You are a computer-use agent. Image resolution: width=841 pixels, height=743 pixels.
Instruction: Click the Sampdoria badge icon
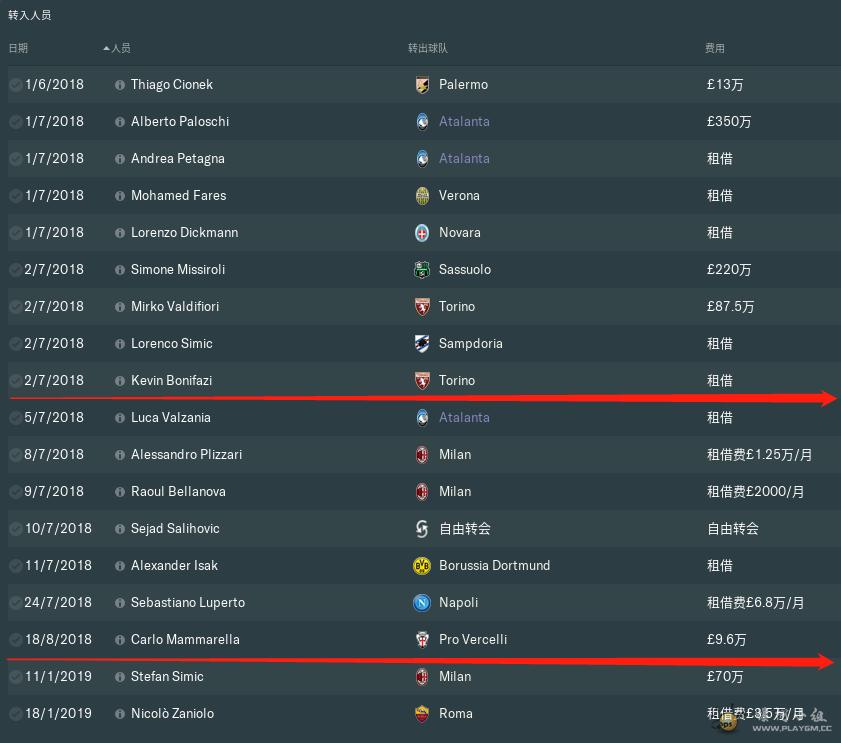[422, 343]
